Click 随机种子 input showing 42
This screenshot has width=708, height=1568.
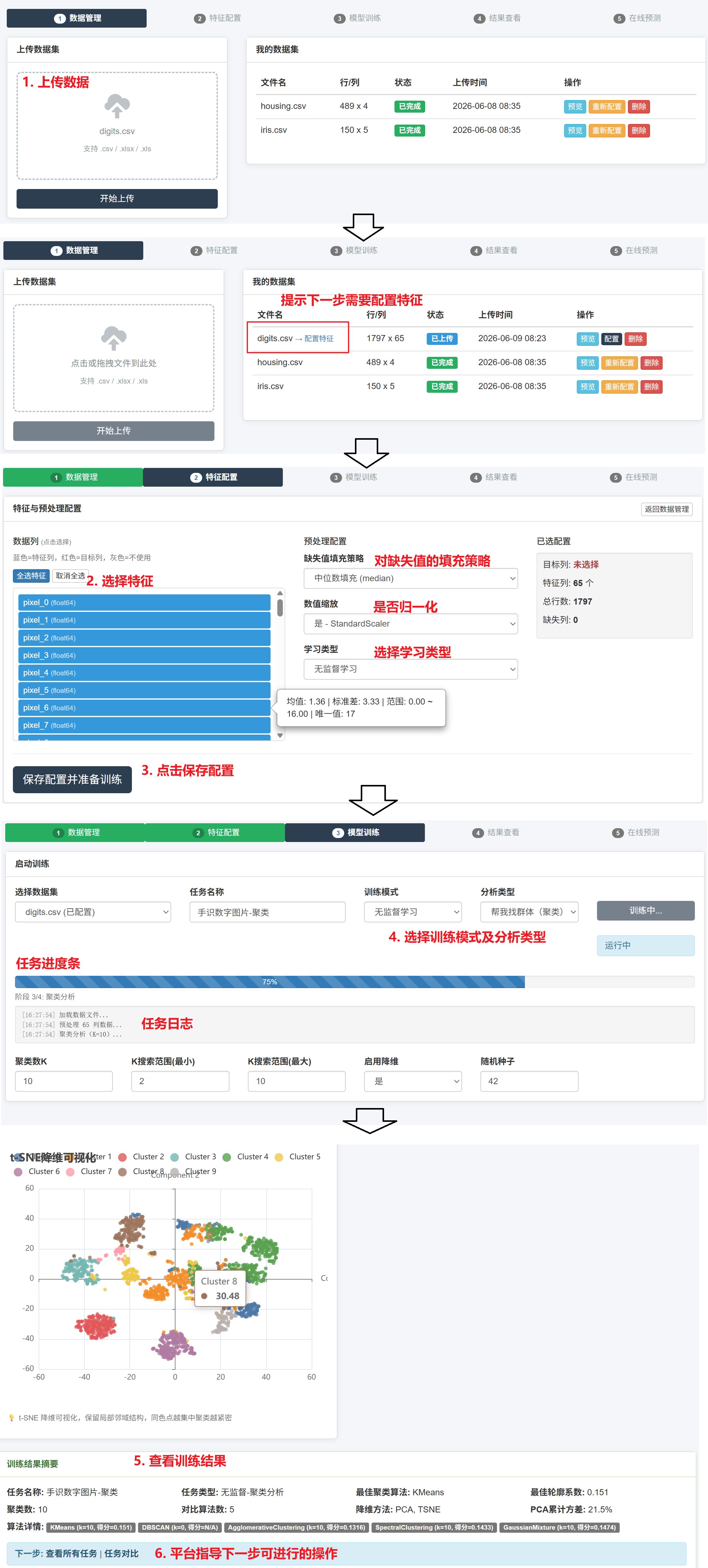[x=529, y=1081]
